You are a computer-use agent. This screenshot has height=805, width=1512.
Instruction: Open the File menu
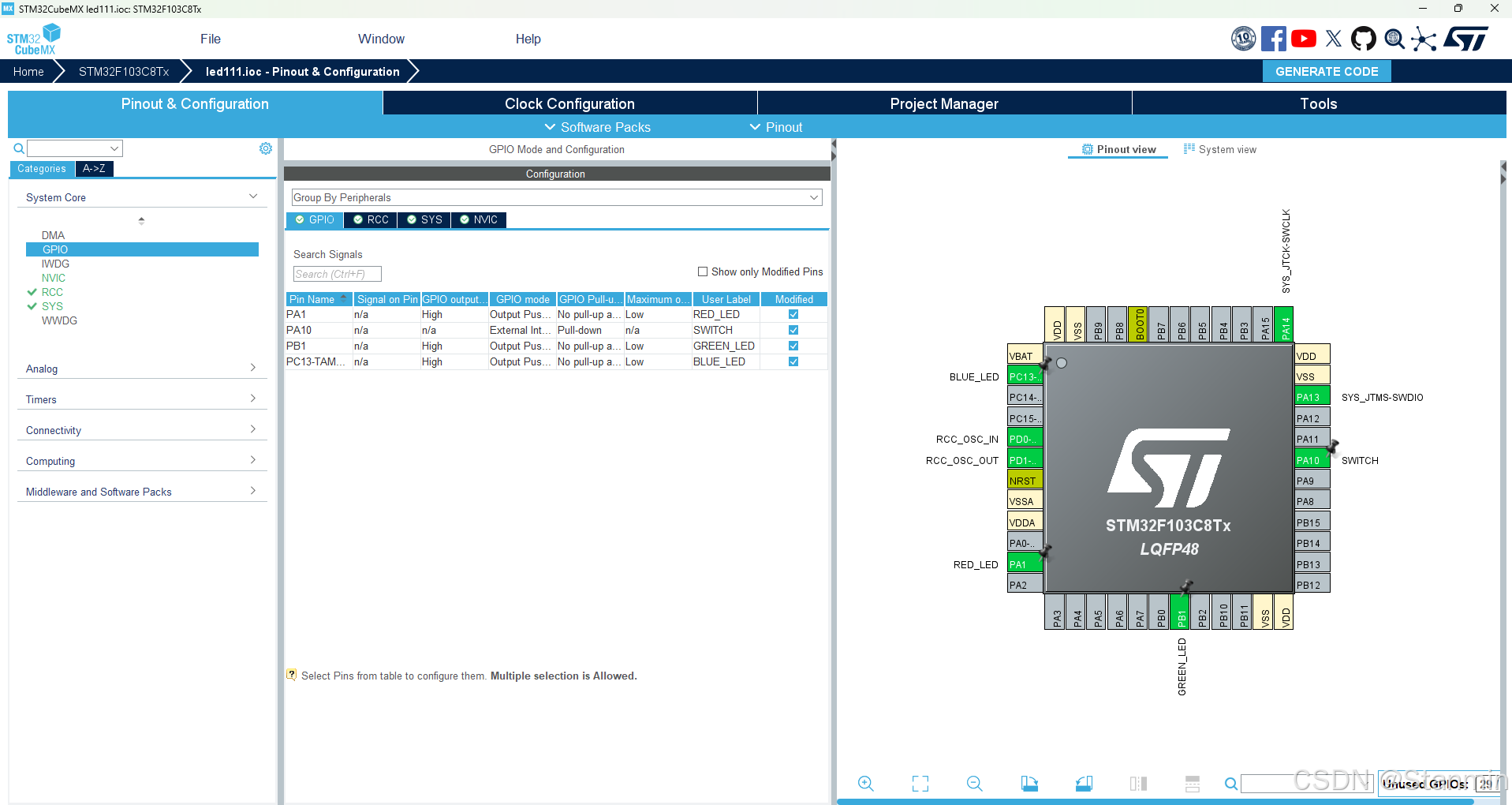(x=211, y=39)
